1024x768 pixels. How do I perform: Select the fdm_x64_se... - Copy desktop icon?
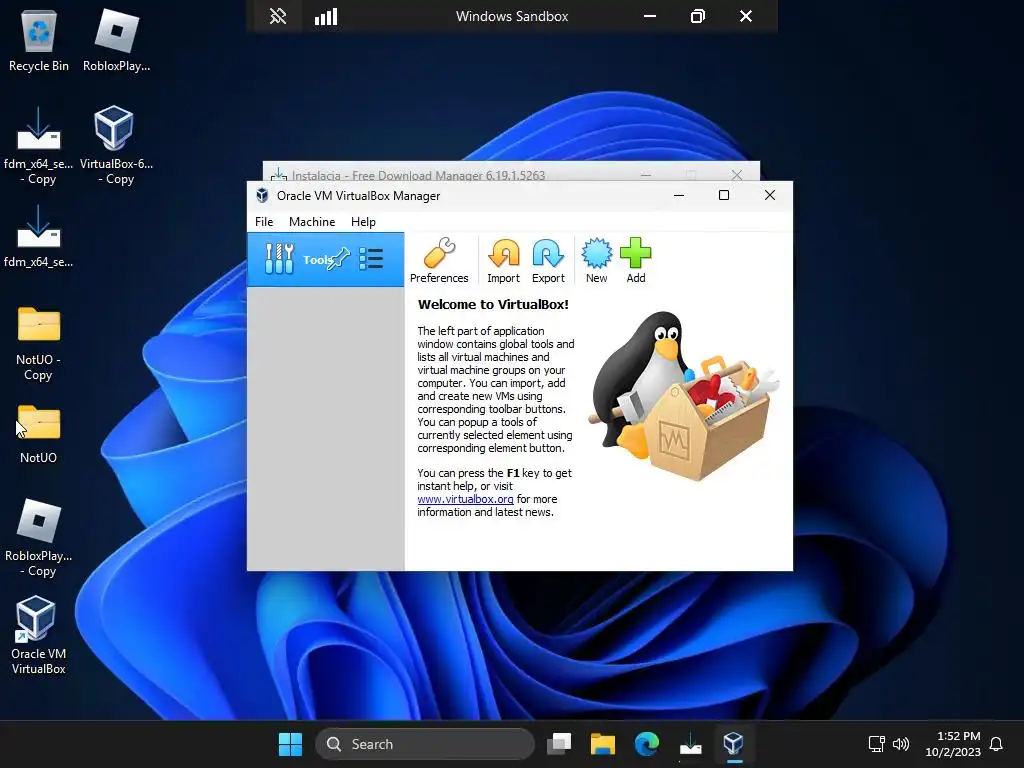pyautogui.click(x=39, y=146)
